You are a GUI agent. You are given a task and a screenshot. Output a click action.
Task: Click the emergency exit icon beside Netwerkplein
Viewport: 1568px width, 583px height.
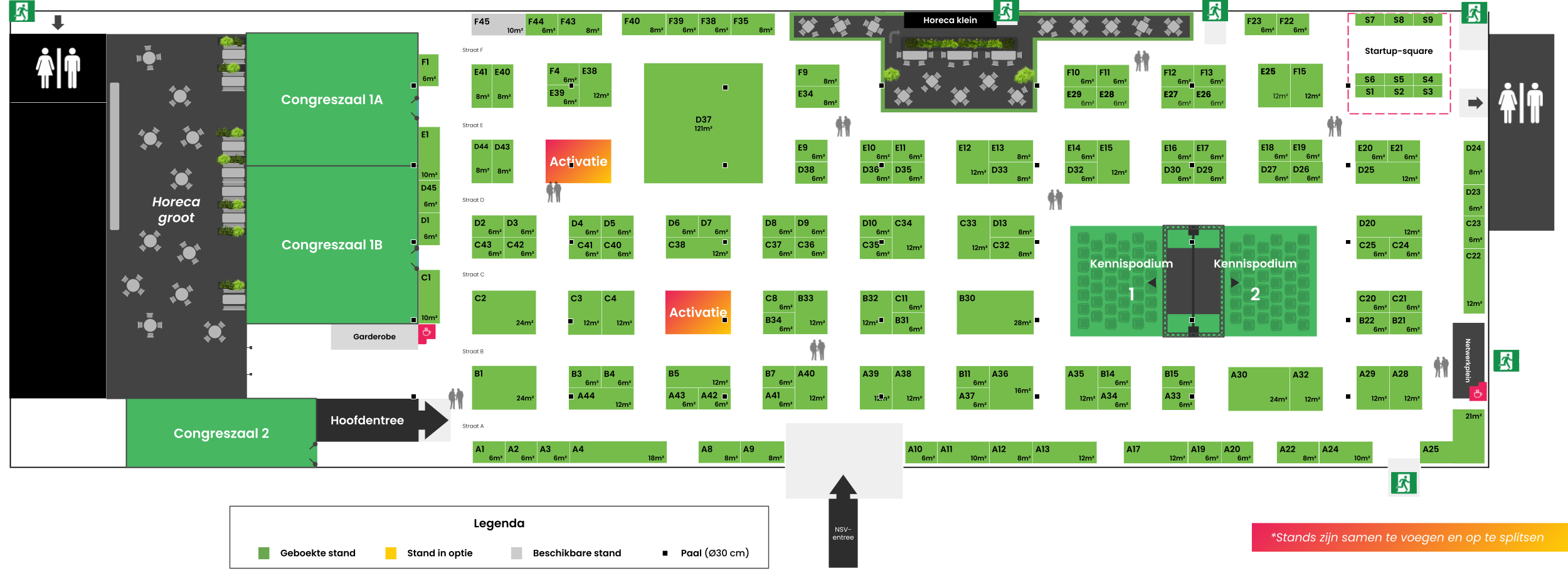(1506, 360)
